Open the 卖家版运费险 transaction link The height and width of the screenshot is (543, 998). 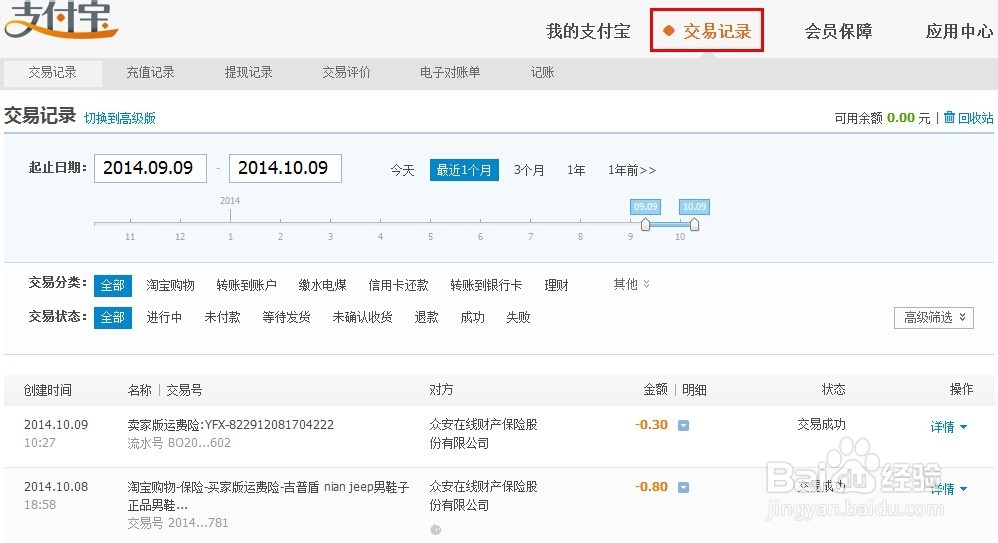[x=230, y=424]
